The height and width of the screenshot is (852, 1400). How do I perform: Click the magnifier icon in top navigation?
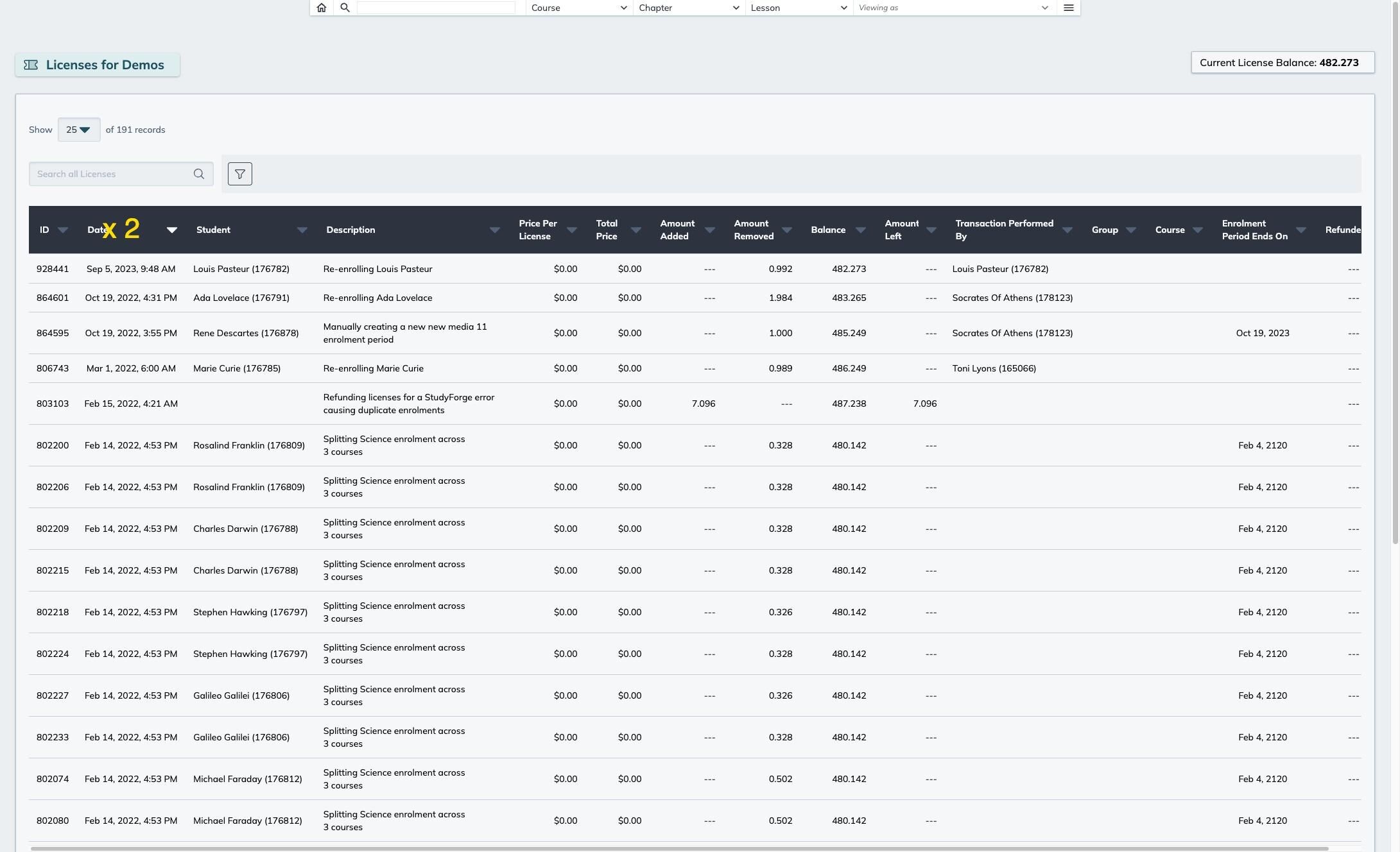click(x=345, y=8)
